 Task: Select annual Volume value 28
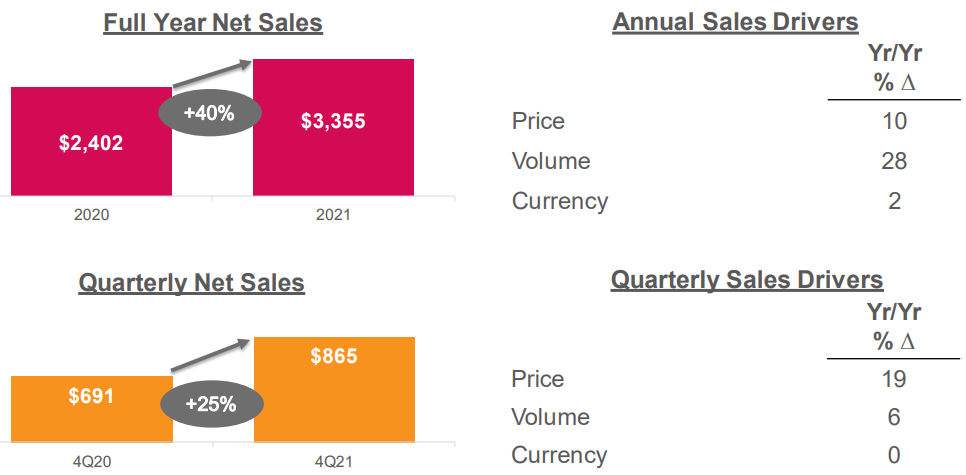tap(895, 161)
